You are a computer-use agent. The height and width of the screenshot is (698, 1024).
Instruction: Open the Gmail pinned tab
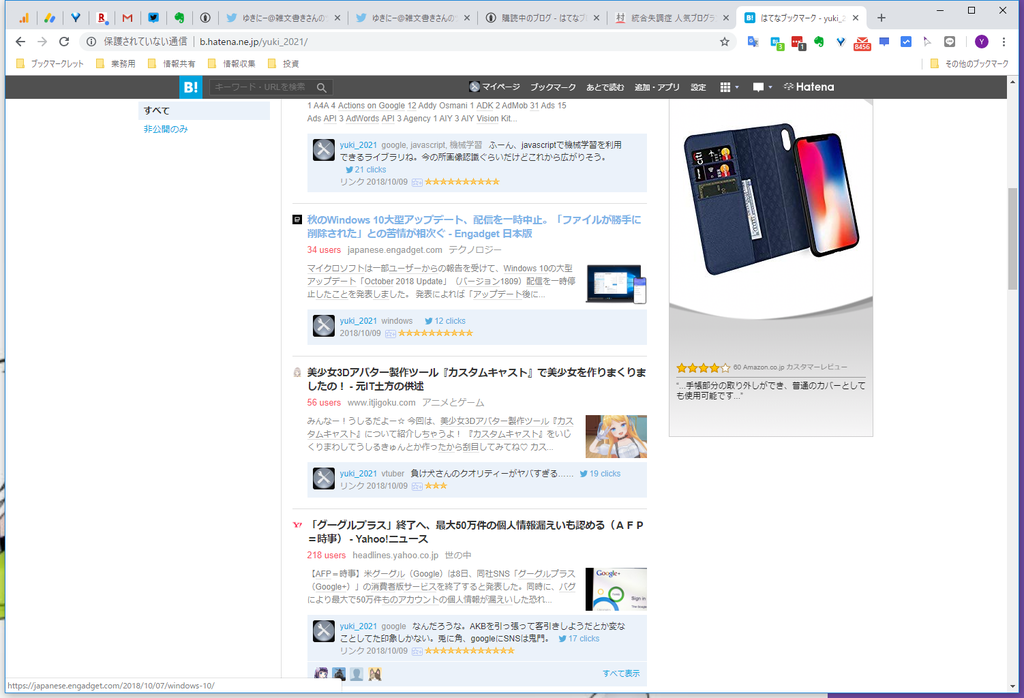tap(127, 18)
